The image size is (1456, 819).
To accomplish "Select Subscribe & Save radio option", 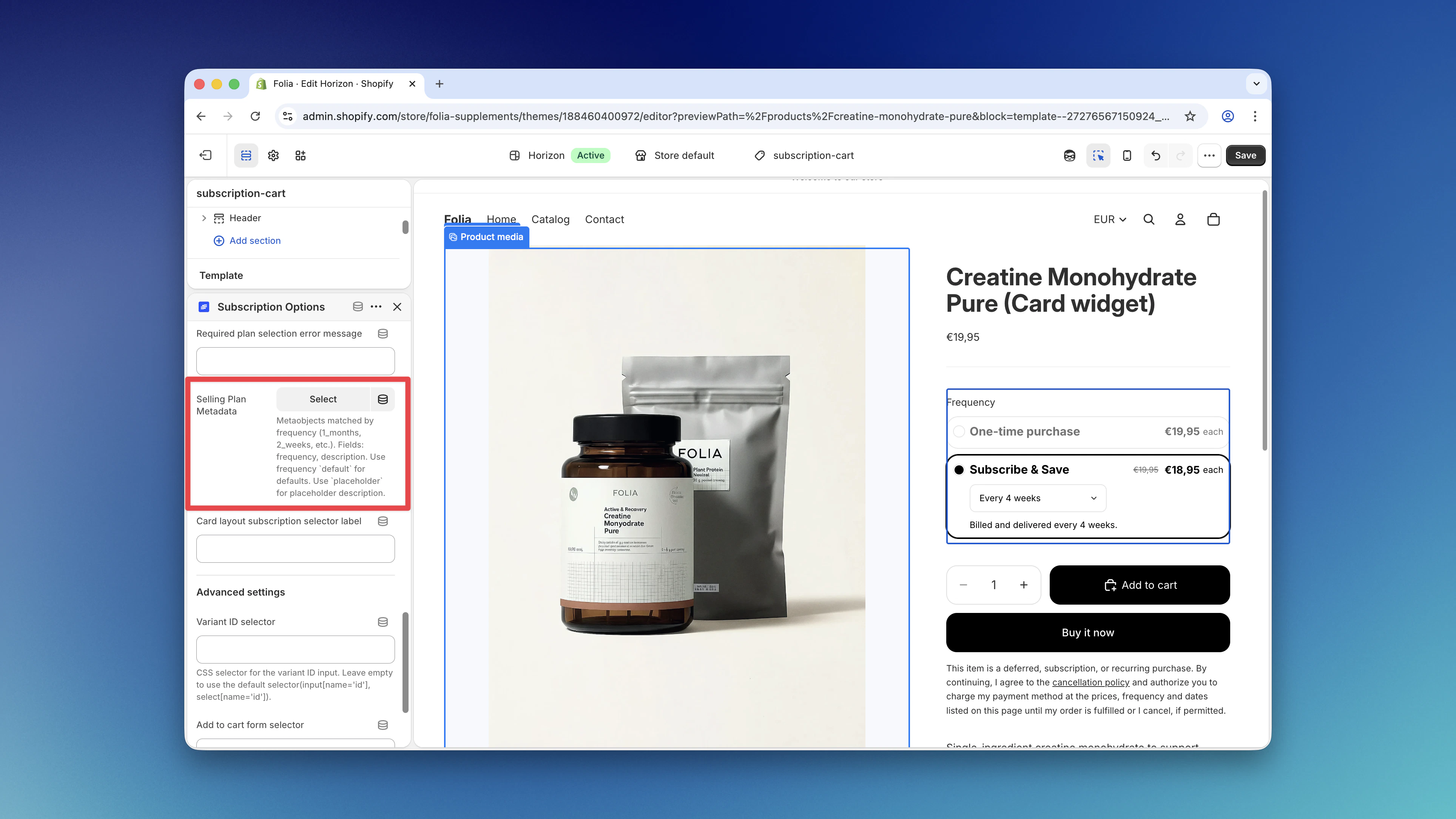I will coord(959,470).
